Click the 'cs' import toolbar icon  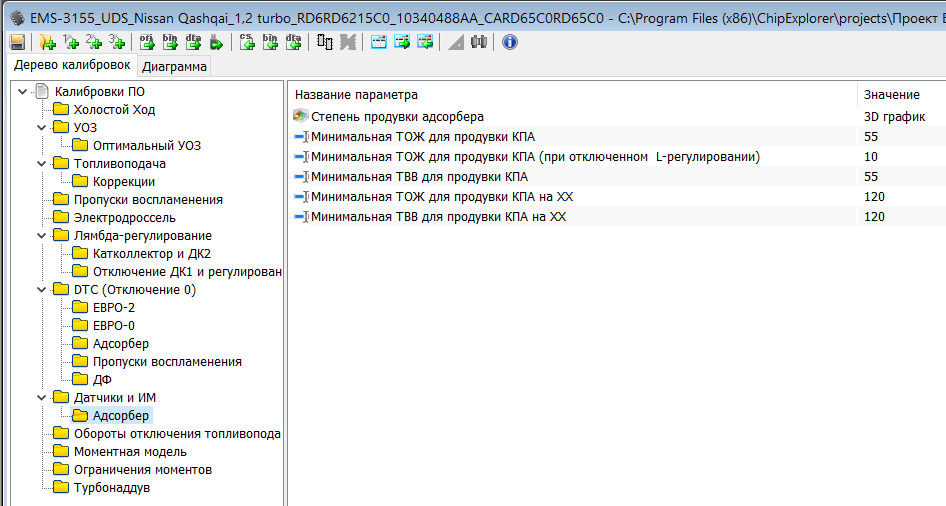(x=247, y=42)
